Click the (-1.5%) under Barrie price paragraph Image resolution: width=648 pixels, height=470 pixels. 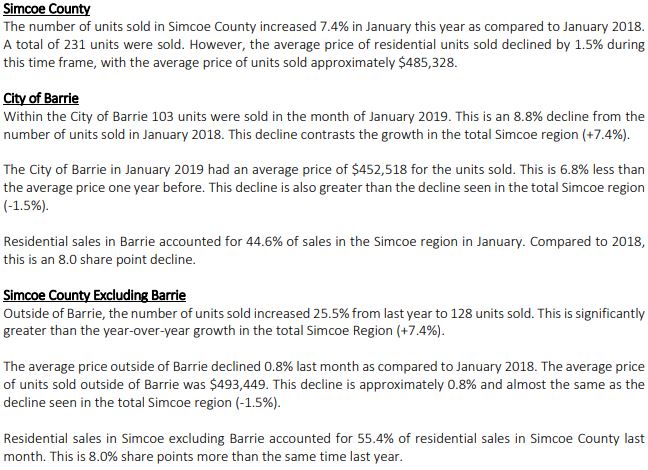point(26,206)
